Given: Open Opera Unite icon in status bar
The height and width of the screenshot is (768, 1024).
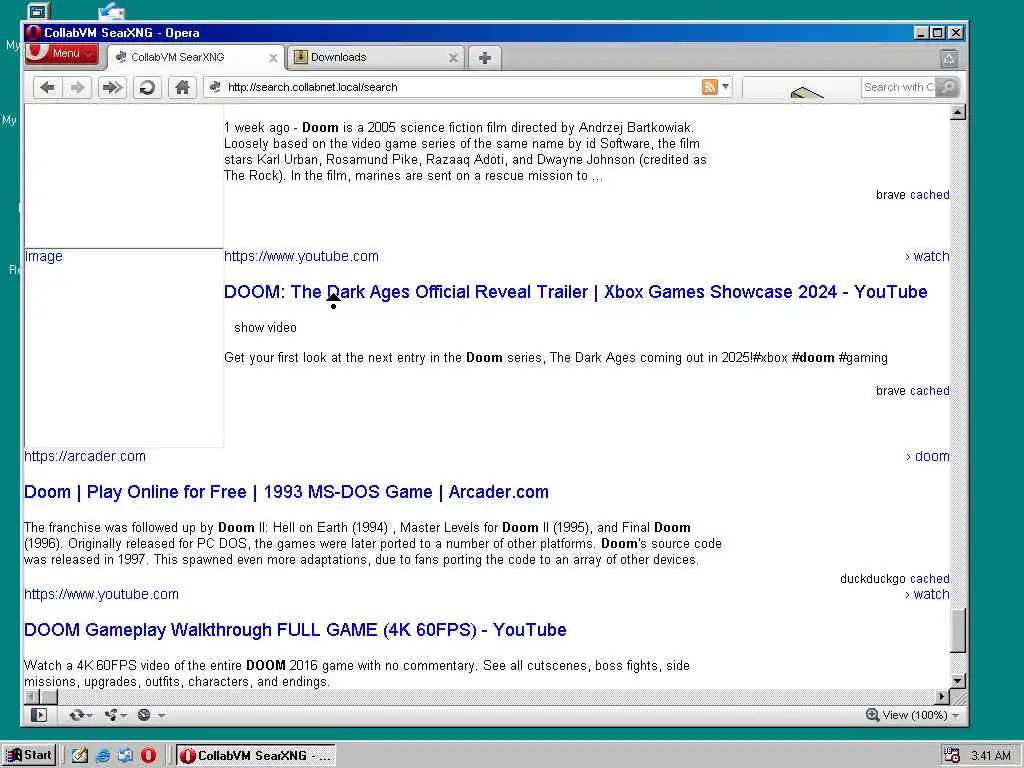Looking at the screenshot, I should coord(115,715).
